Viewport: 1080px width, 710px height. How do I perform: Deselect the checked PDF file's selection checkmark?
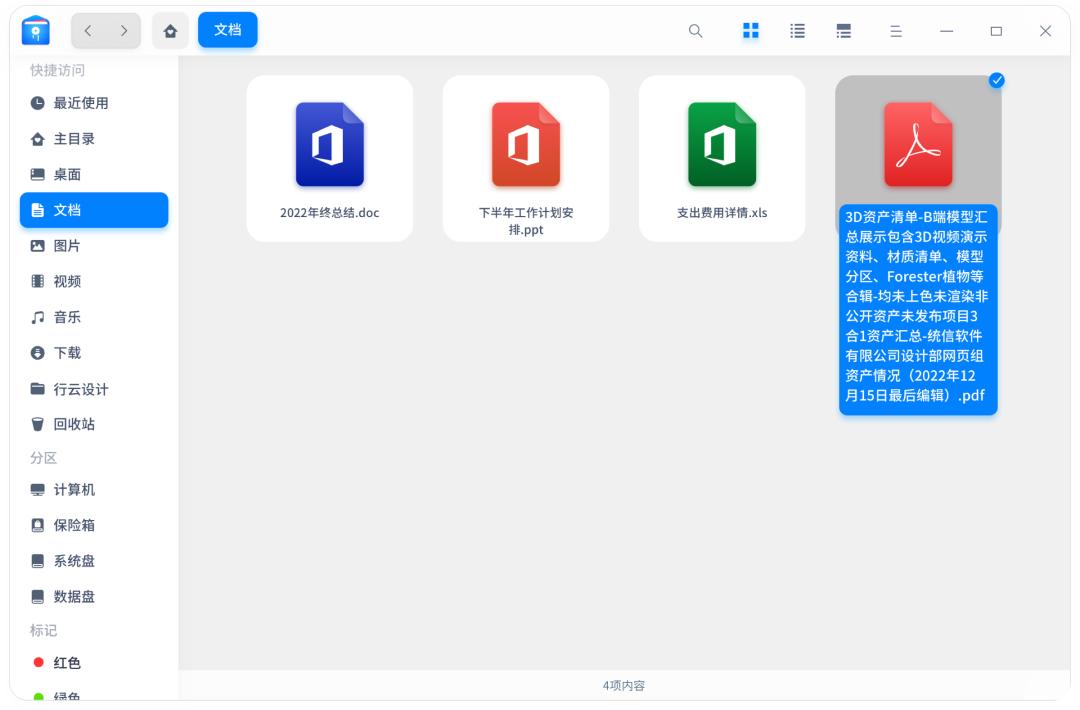point(996,81)
